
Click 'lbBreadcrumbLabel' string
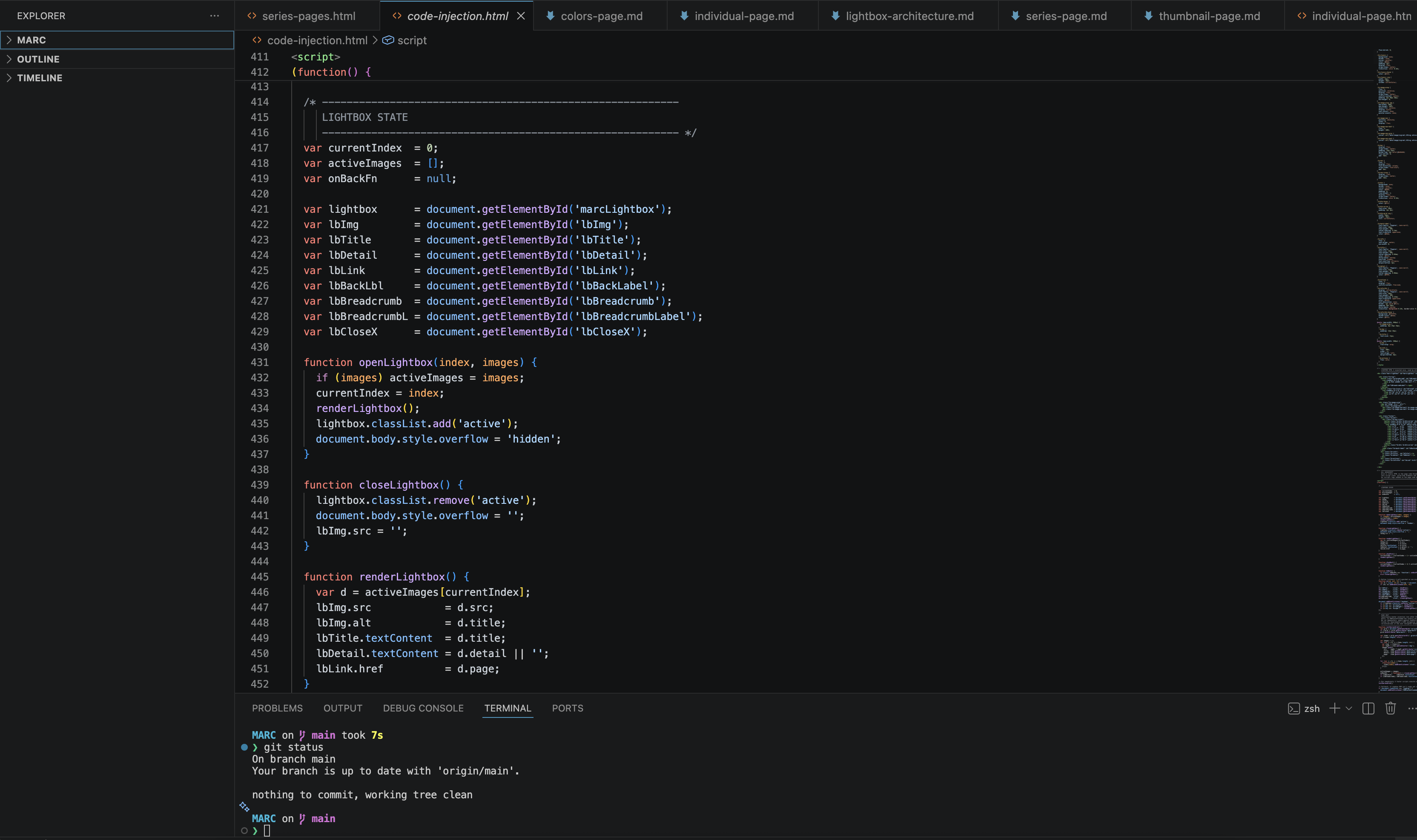pyautogui.click(x=633, y=317)
